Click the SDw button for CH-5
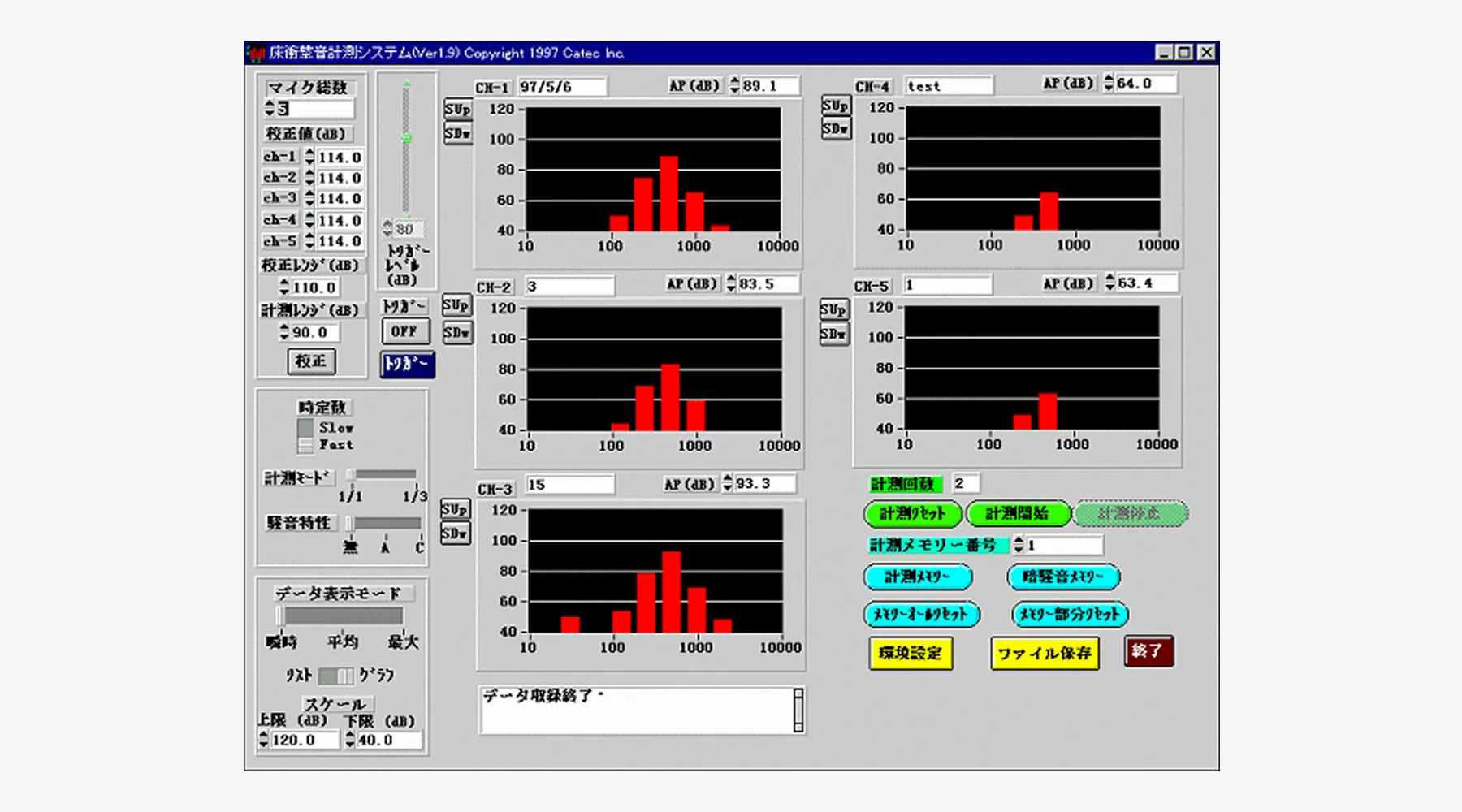The image size is (1462, 812). coord(833,334)
